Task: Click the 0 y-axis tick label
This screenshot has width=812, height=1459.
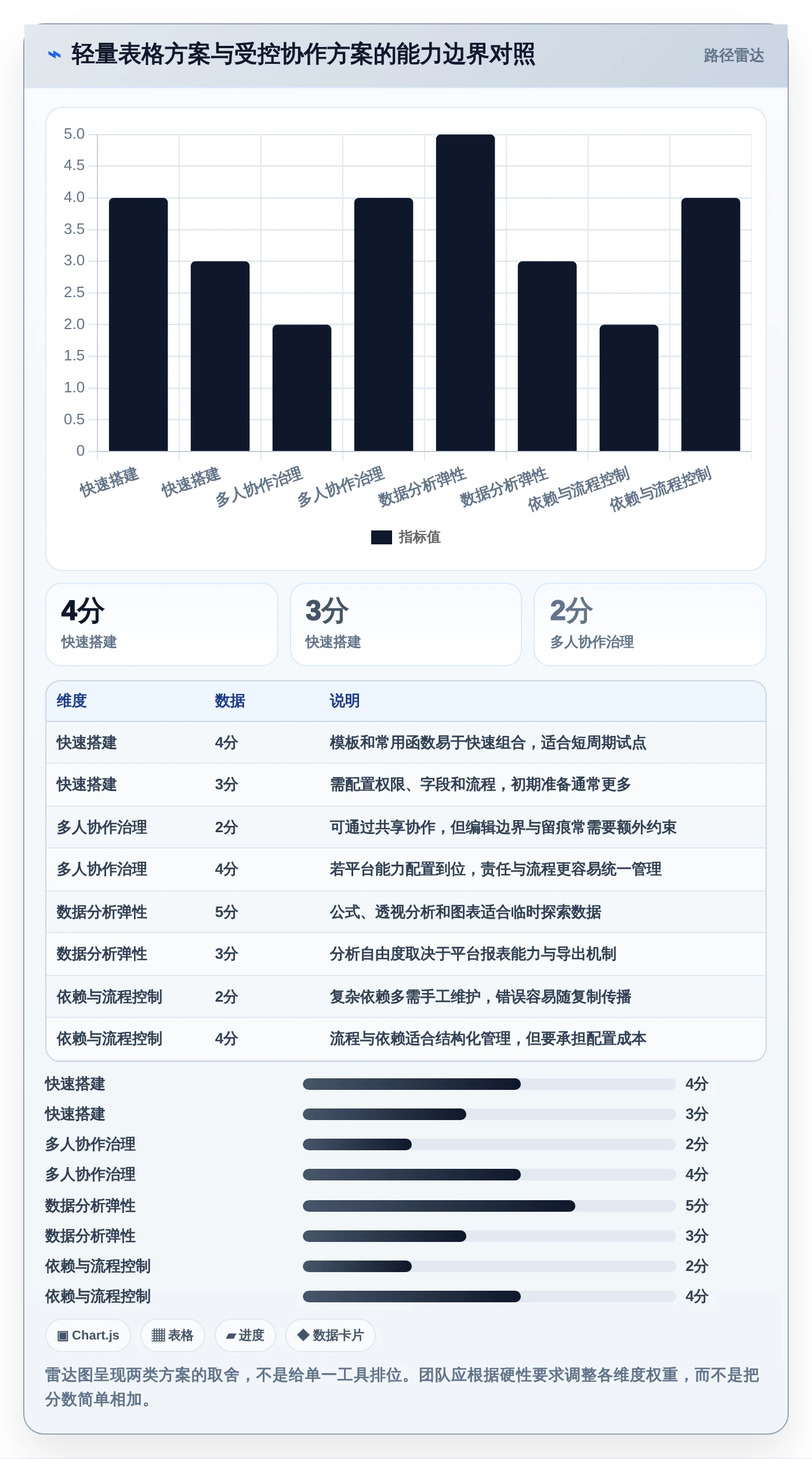Action: [x=81, y=451]
